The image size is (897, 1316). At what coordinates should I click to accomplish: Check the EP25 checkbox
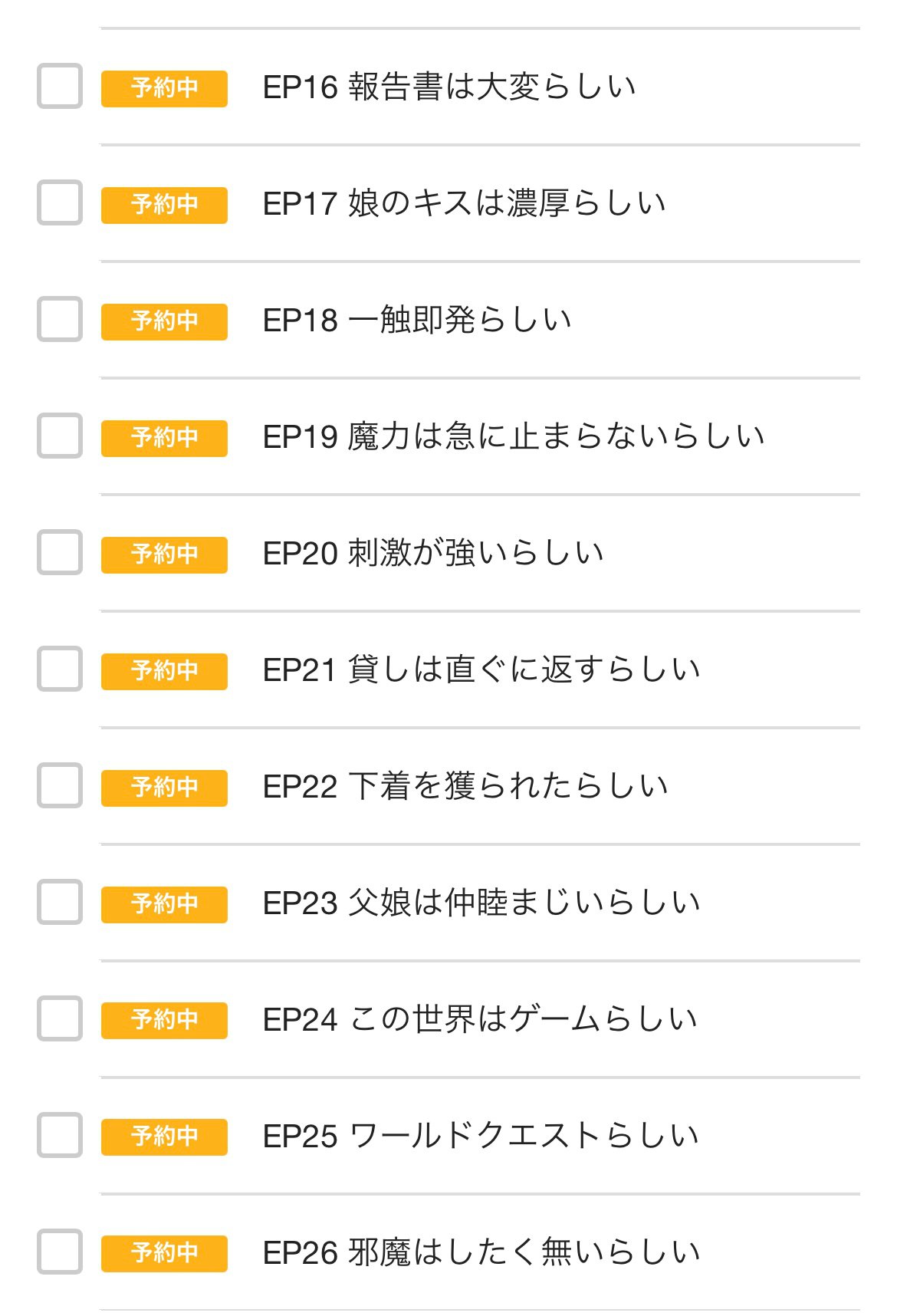(60, 1135)
